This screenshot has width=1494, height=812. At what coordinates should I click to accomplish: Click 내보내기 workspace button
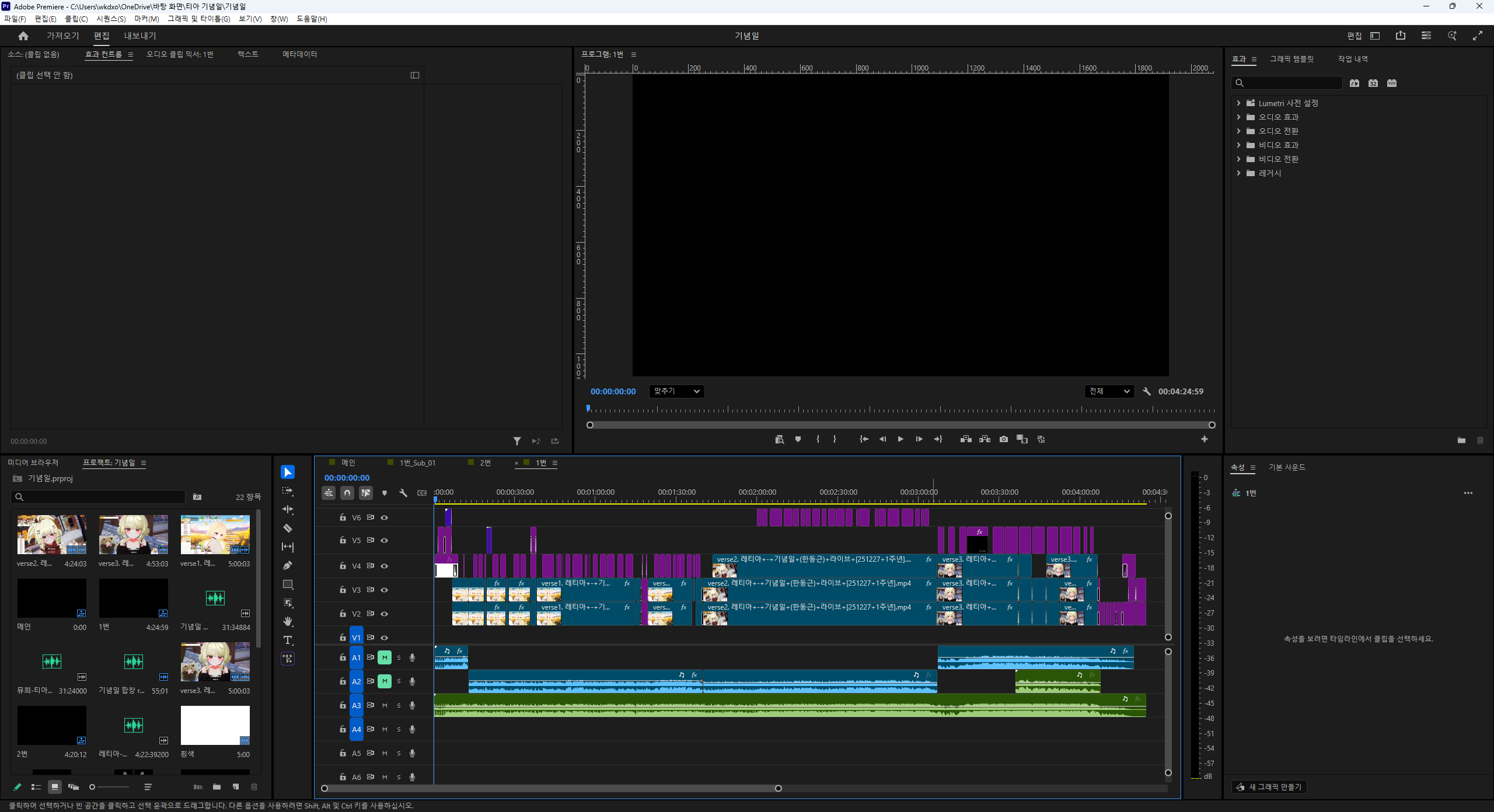[x=140, y=36]
